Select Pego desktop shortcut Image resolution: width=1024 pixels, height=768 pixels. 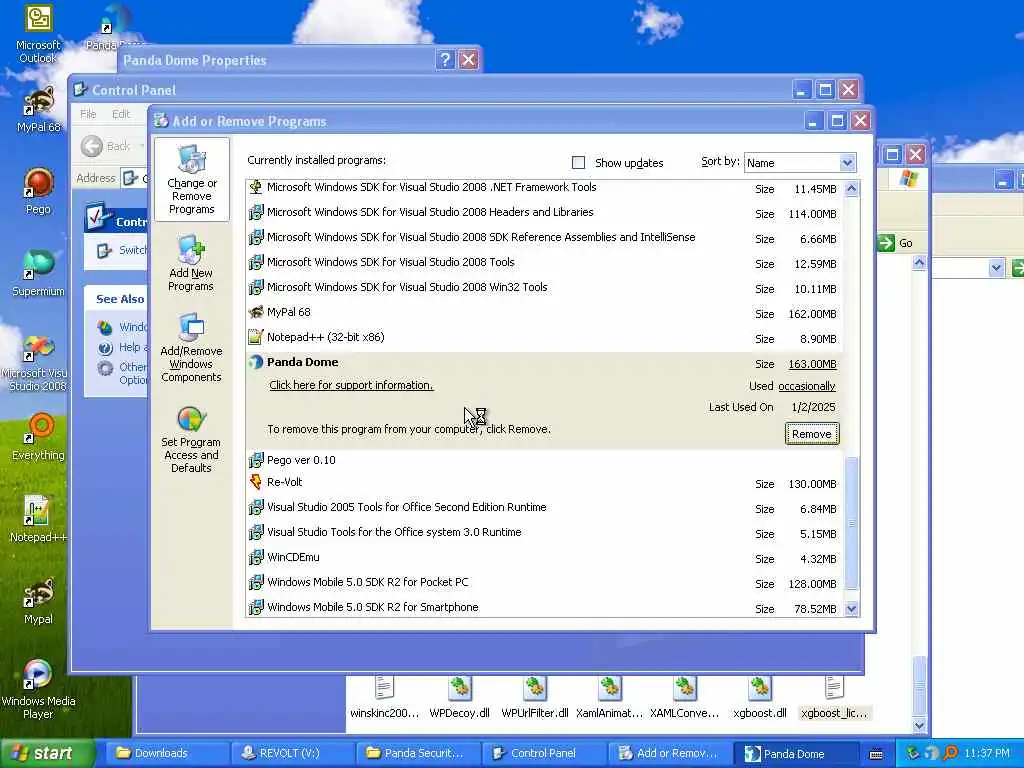click(39, 191)
